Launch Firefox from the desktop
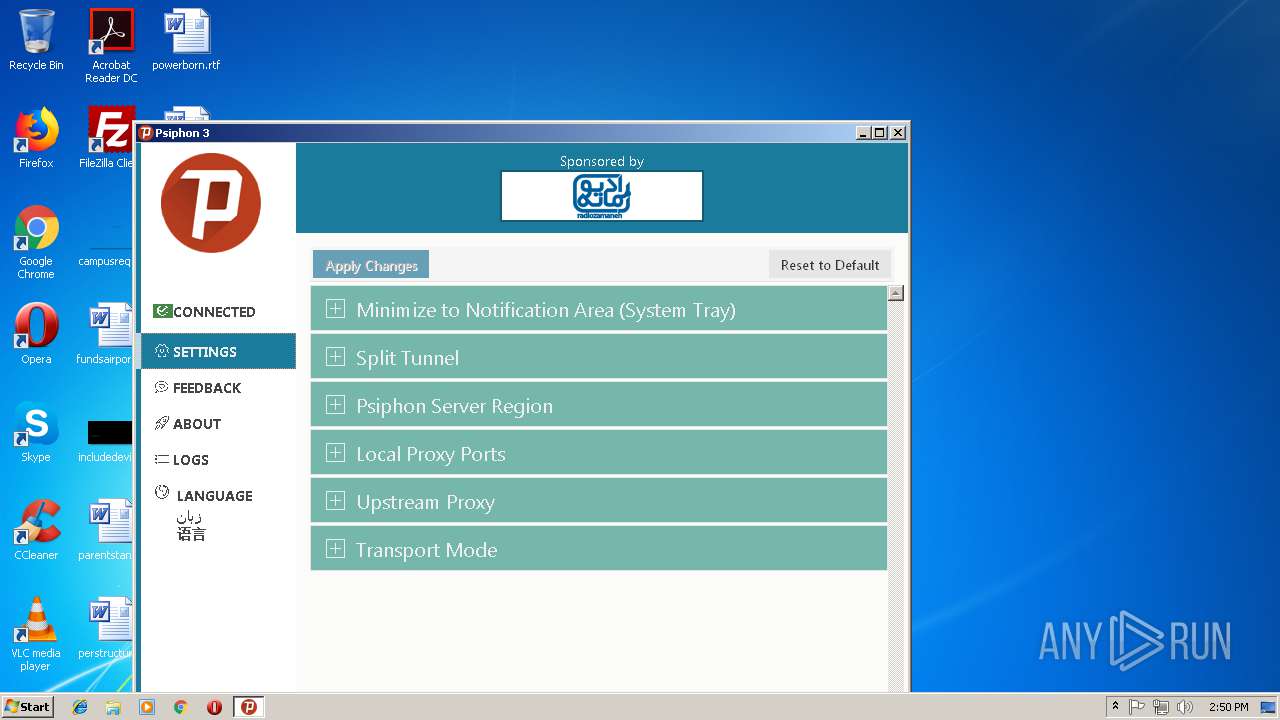 click(x=36, y=138)
